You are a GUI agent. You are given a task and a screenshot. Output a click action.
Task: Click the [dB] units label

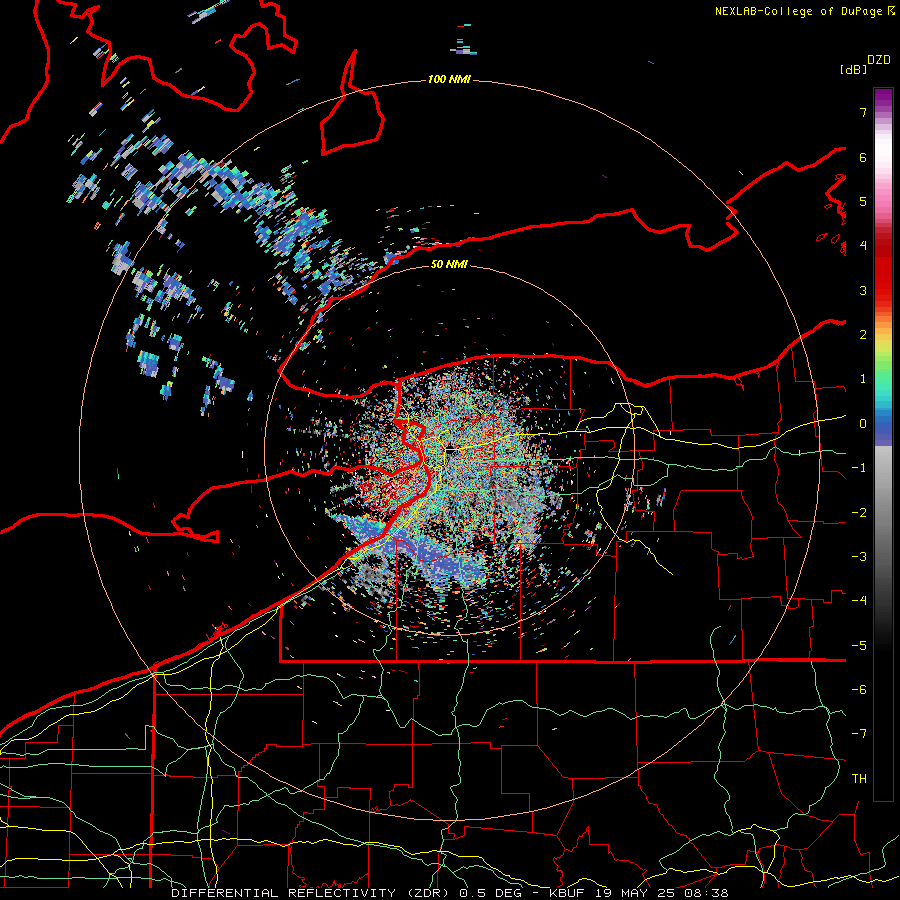pyautogui.click(x=853, y=69)
